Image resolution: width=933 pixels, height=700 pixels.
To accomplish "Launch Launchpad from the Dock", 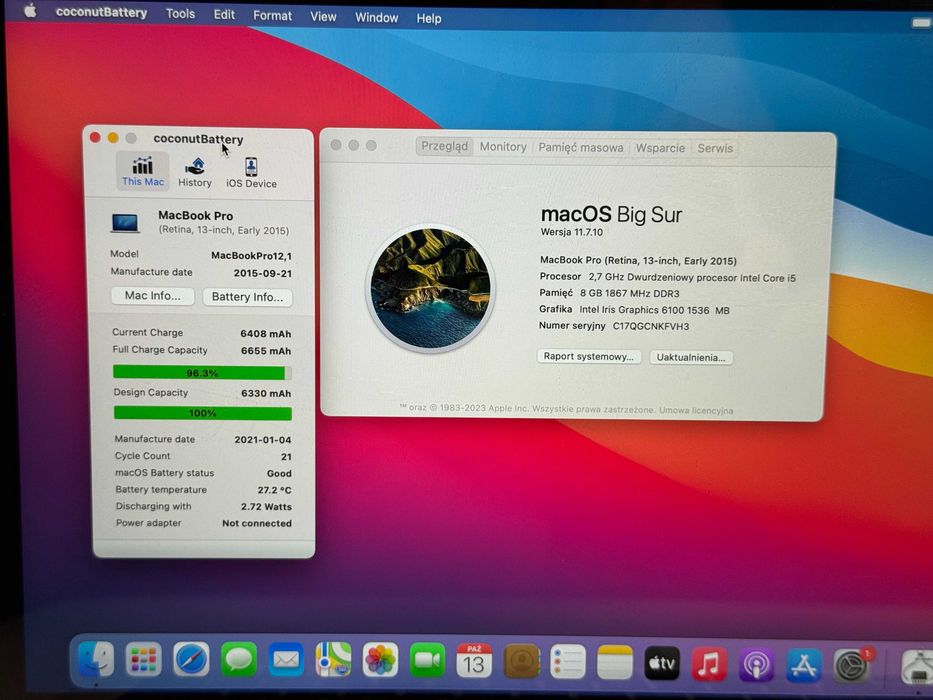I will coord(143,660).
